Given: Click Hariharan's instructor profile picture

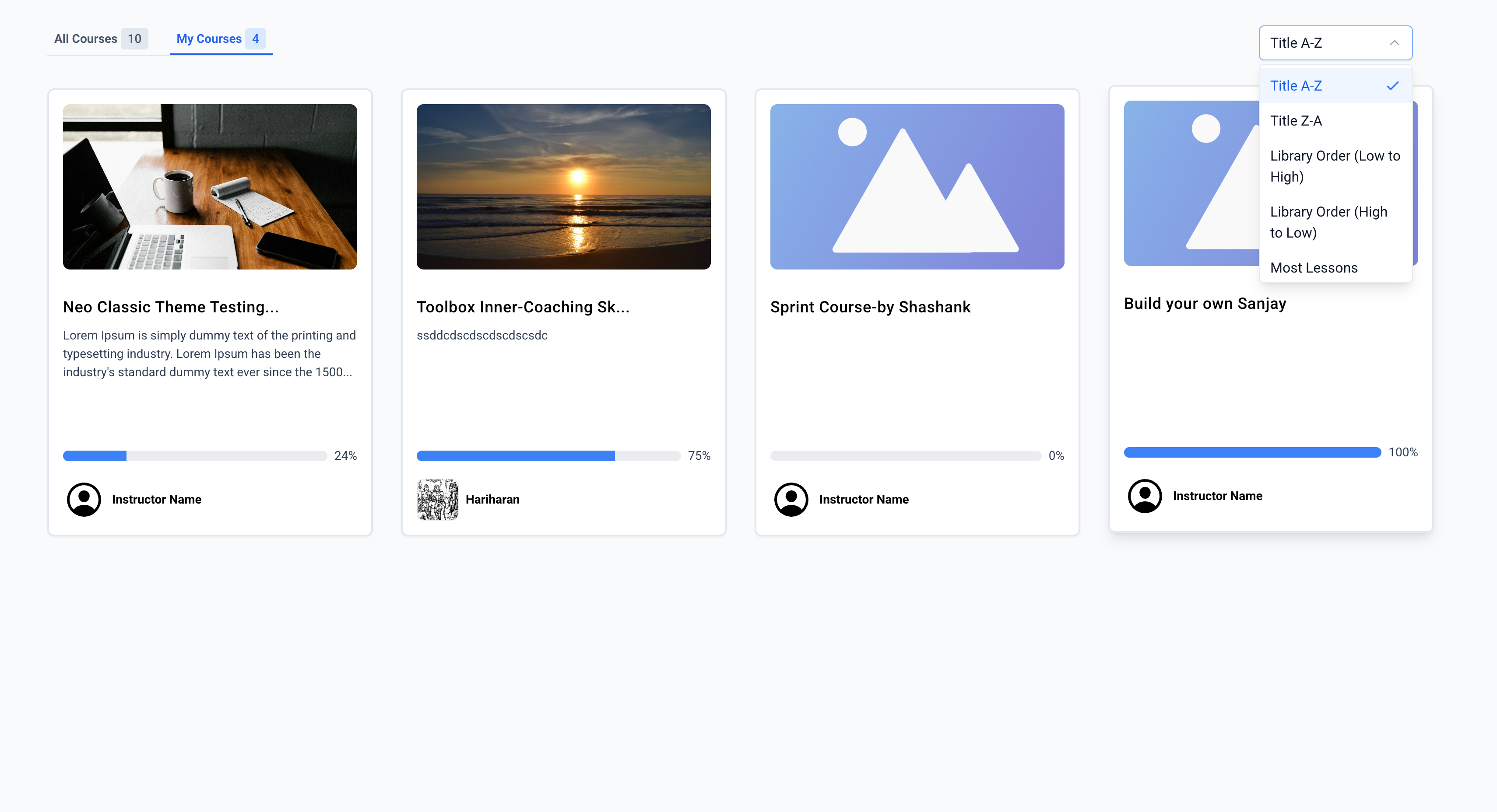Looking at the screenshot, I should [x=437, y=499].
